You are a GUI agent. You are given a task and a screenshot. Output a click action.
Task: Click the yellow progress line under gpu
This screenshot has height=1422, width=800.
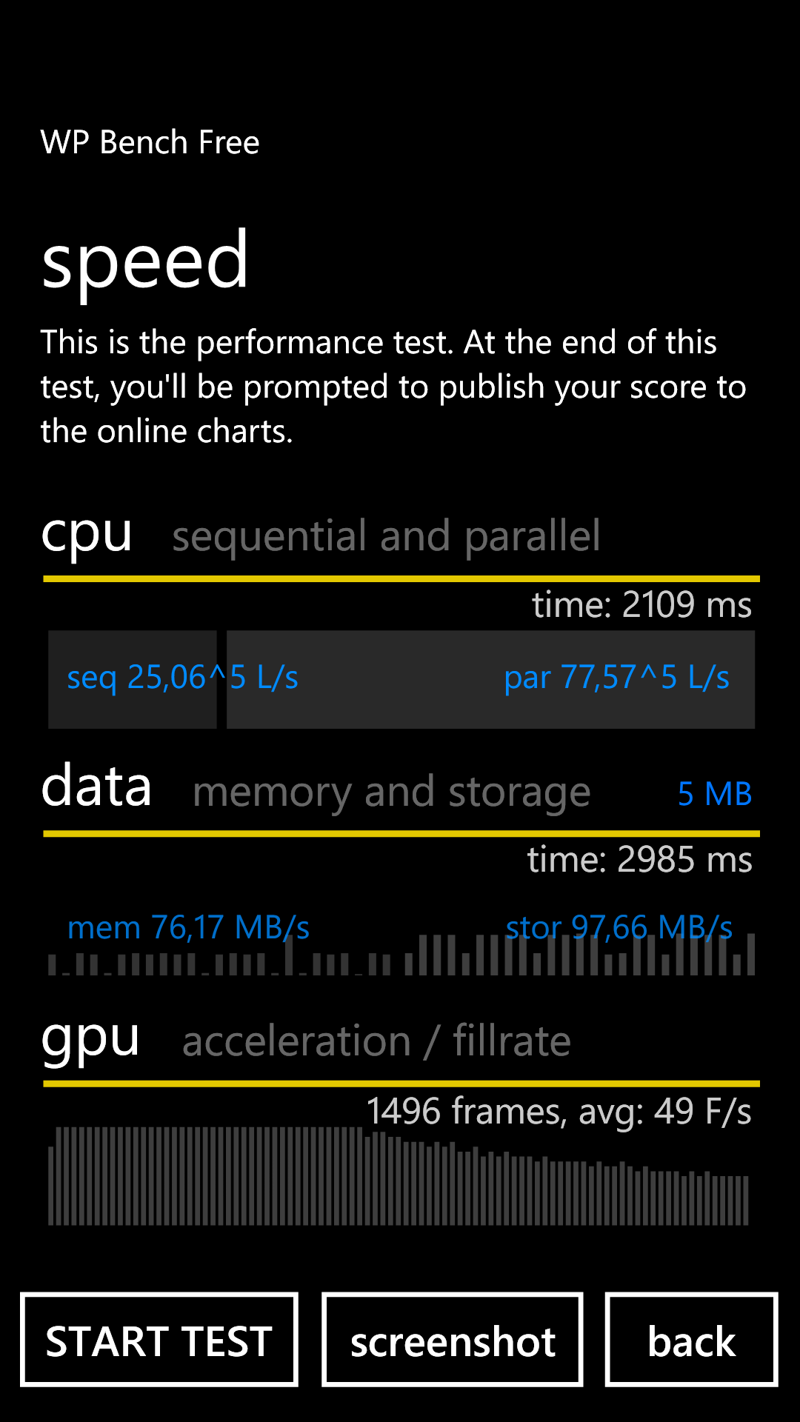coord(400,1083)
